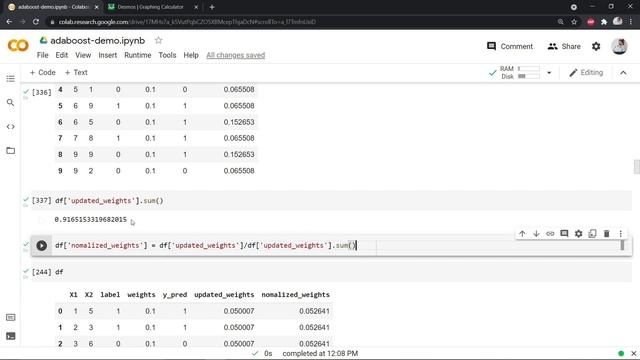Open the user account avatar
This screenshot has height=360, width=640.
point(619,46)
